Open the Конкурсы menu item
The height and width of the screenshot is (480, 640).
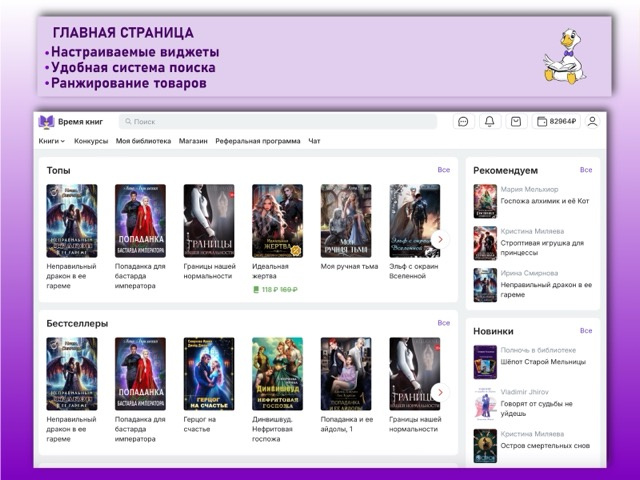pyautogui.click(x=91, y=141)
